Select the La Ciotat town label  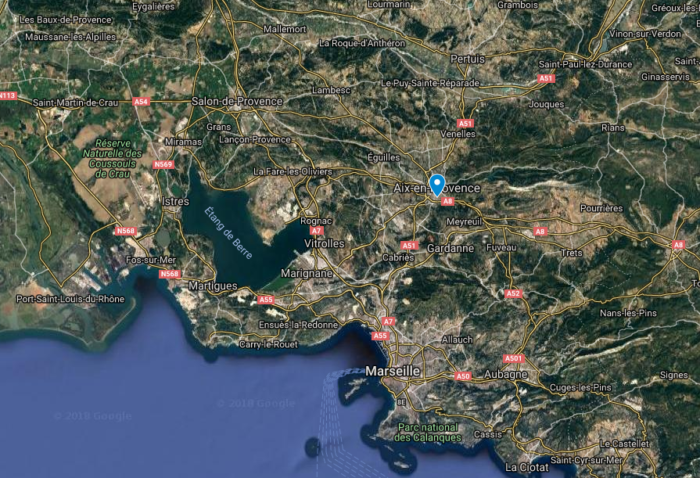point(527,467)
